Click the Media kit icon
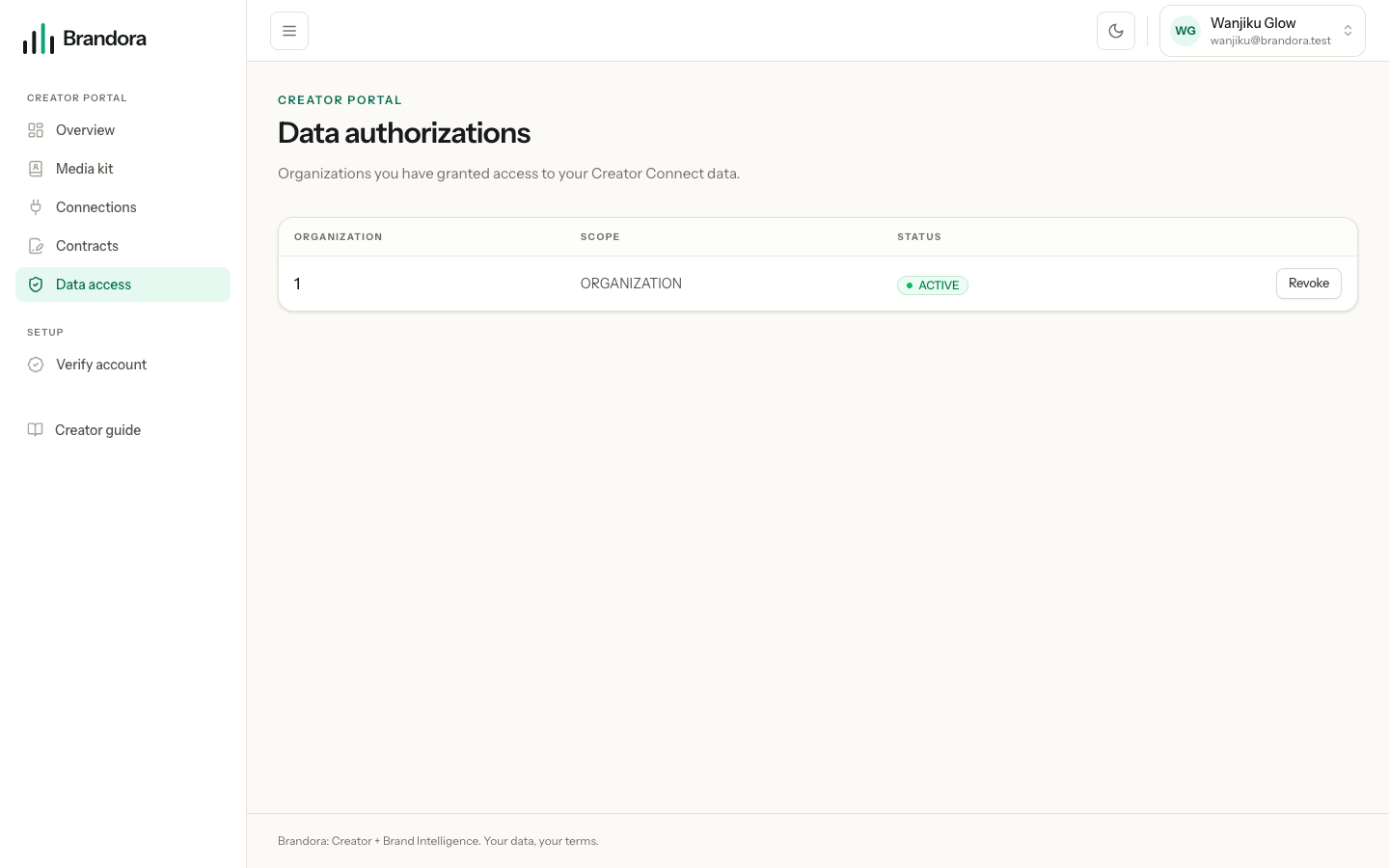 tap(36, 169)
